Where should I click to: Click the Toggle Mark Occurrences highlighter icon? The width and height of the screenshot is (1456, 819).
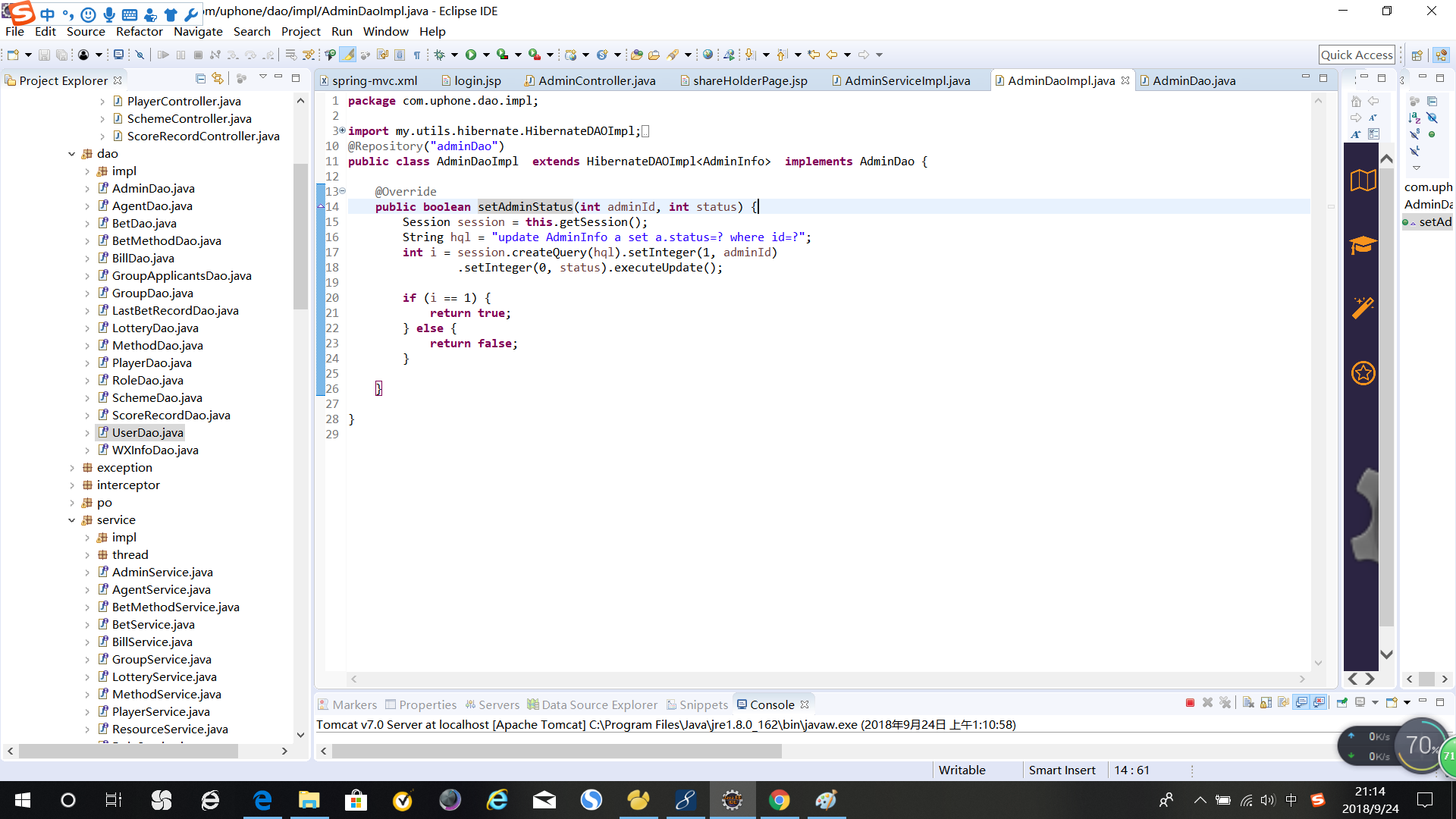pos(347,55)
